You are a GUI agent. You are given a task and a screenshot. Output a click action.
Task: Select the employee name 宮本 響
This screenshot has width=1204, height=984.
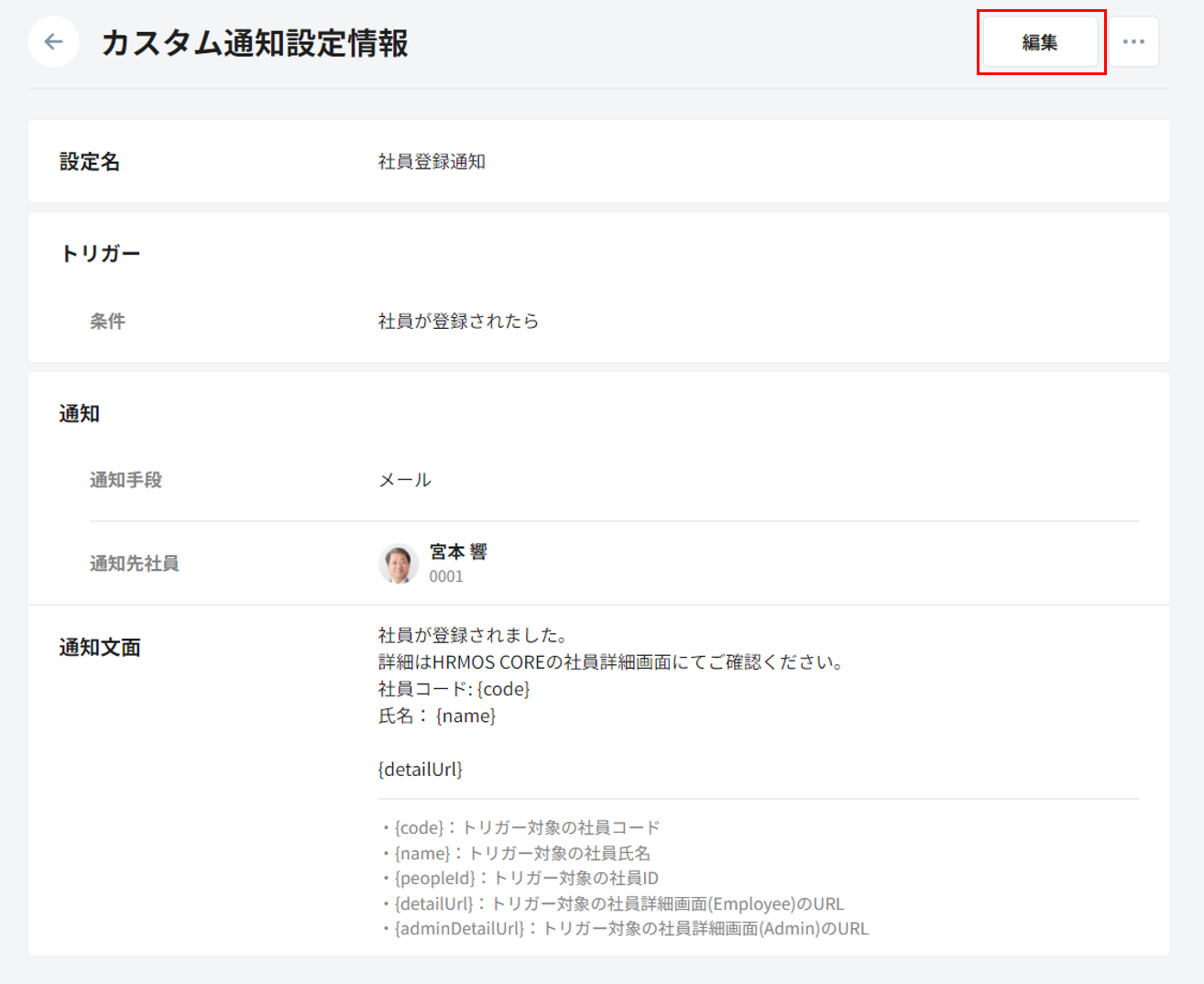[x=458, y=552]
